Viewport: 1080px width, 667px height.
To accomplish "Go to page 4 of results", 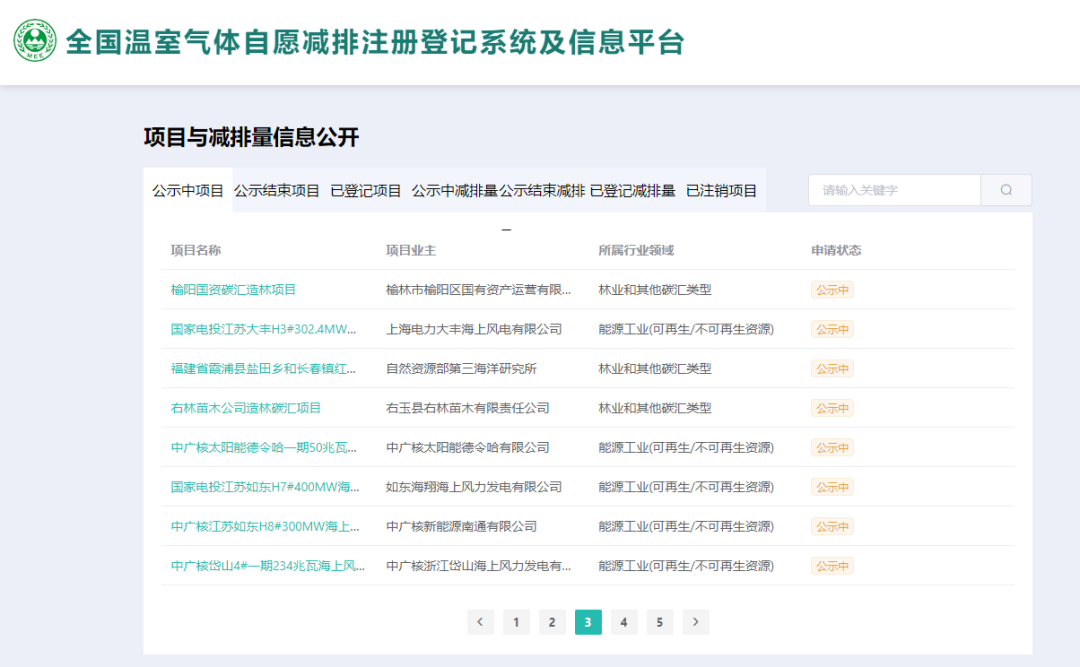I will 623,622.
